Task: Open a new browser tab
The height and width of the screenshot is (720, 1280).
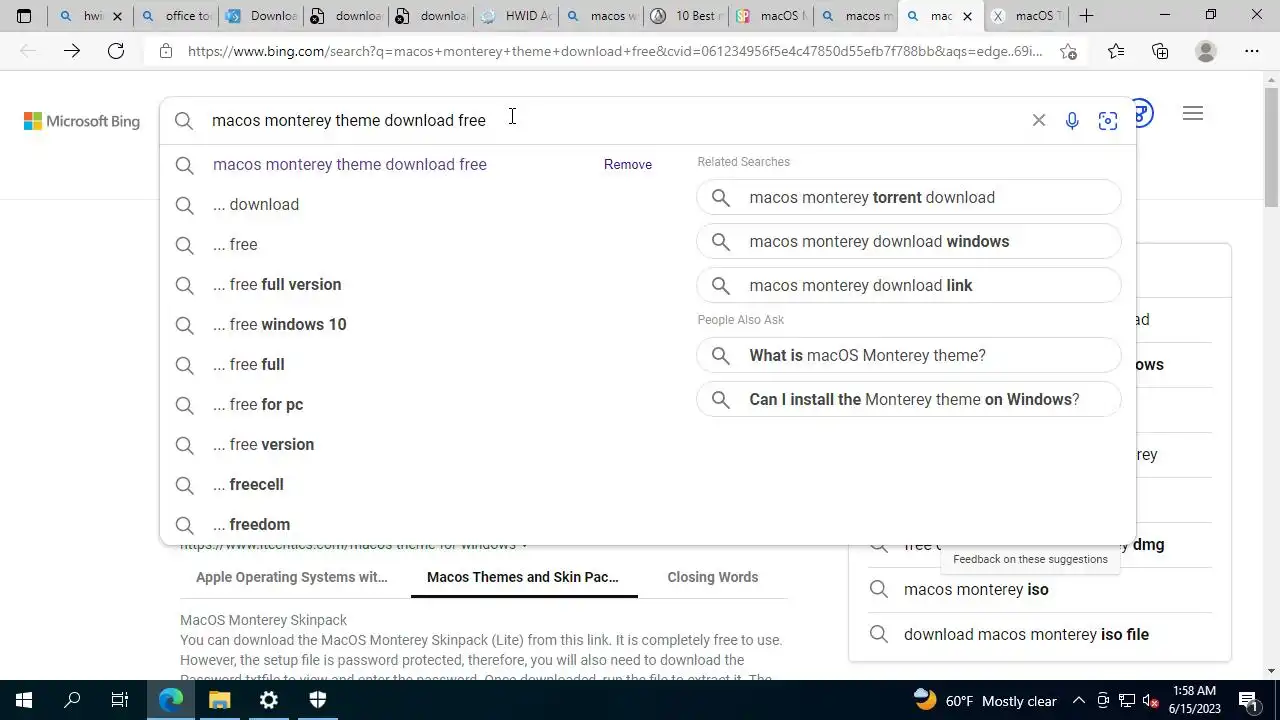Action: click(x=1087, y=16)
